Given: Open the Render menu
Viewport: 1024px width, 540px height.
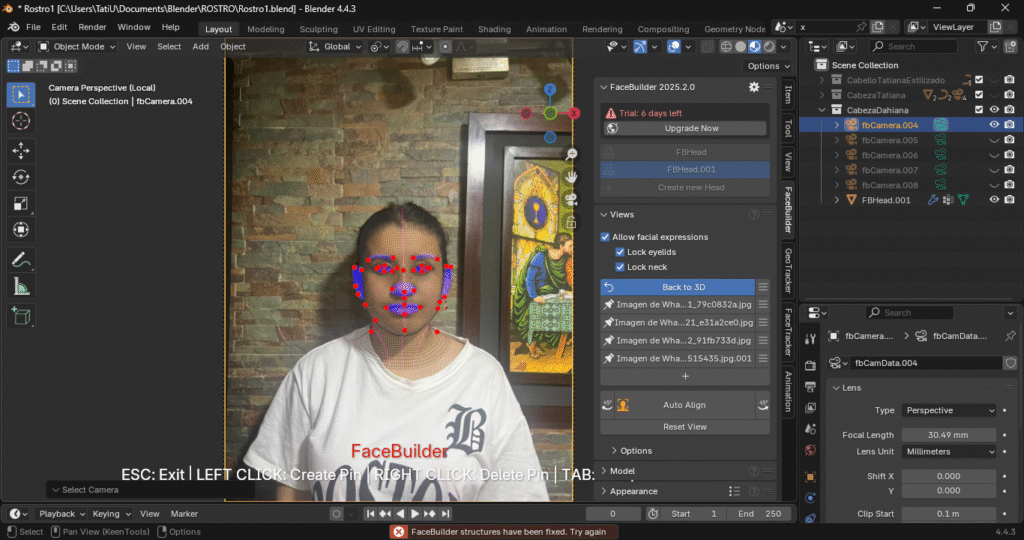Looking at the screenshot, I should point(92,27).
